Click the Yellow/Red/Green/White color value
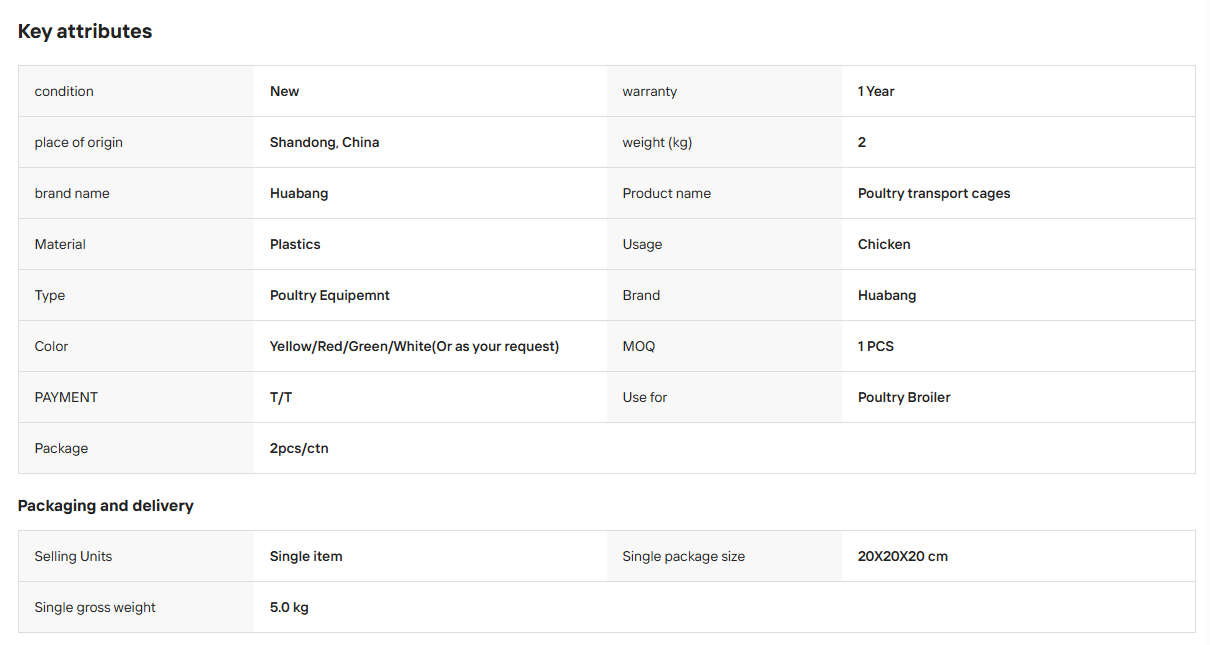This screenshot has height=645, width=1210. tap(414, 346)
